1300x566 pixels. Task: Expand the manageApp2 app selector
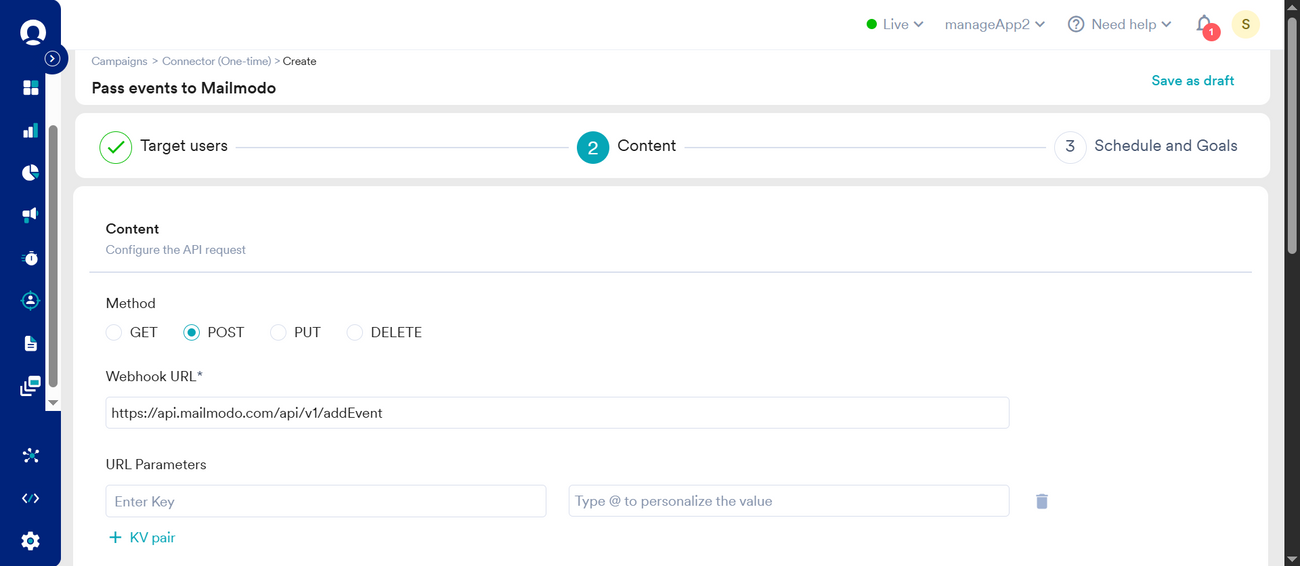[994, 24]
